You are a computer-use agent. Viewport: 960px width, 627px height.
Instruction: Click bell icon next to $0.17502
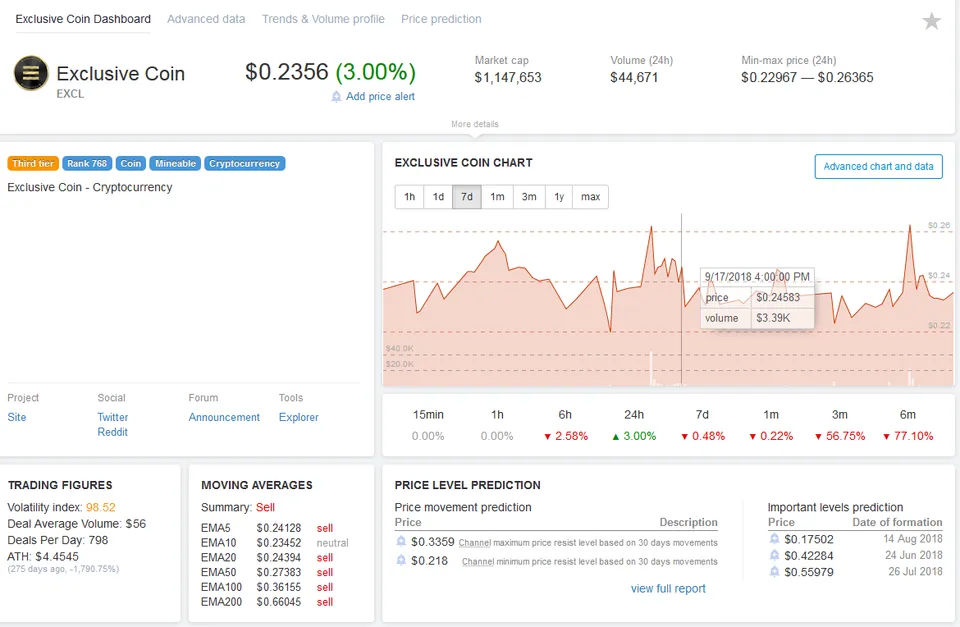[x=774, y=539]
